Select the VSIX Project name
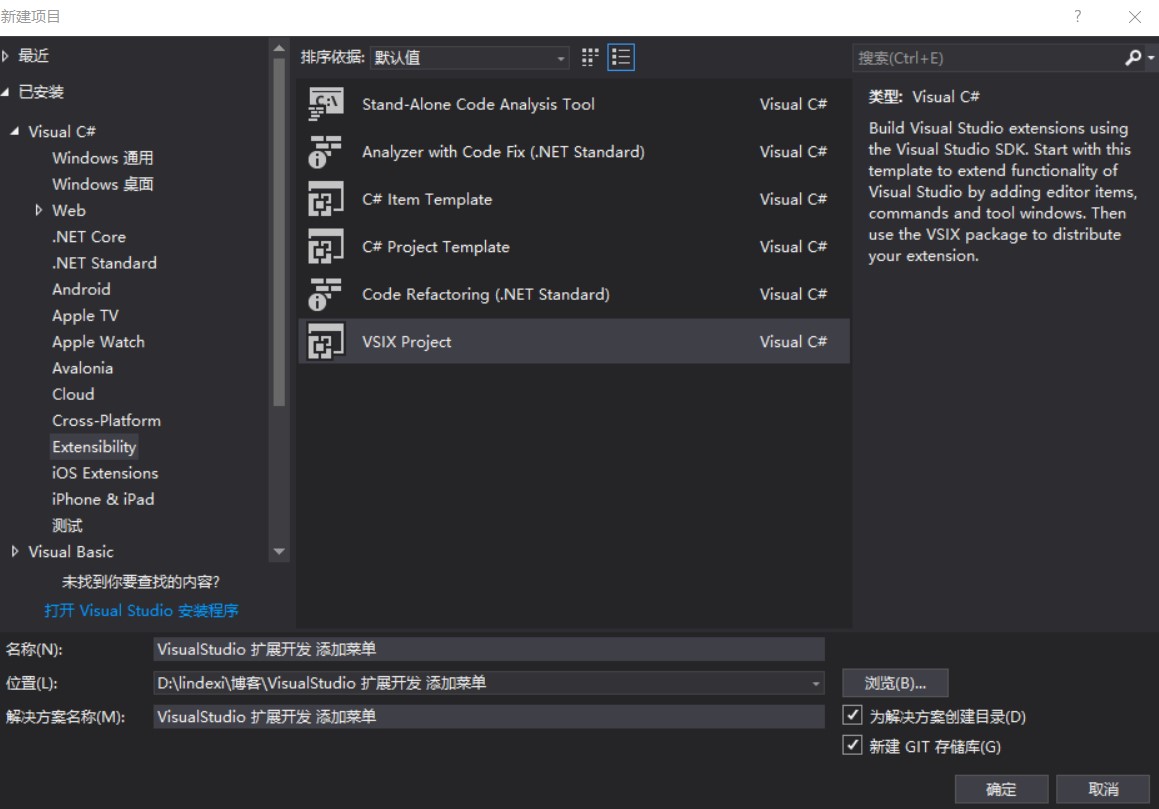Screen dimensions: 1159x809 tap(407, 342)
